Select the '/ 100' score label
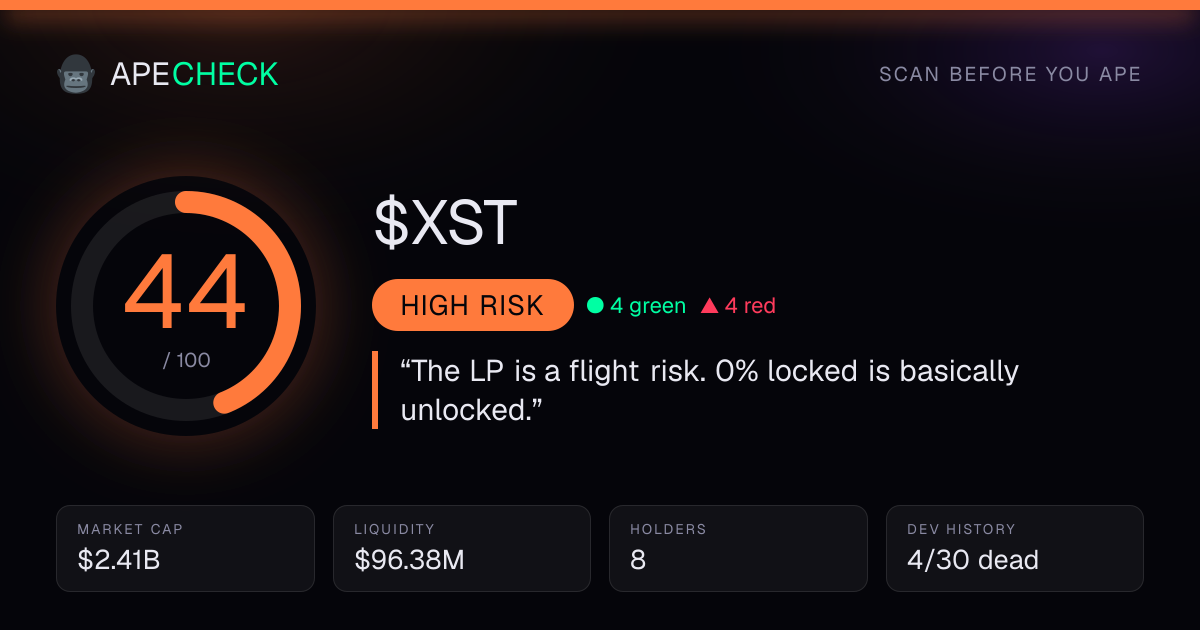Image resolution: width=1200 pixels, height=630 pixels. coord(187,360)
